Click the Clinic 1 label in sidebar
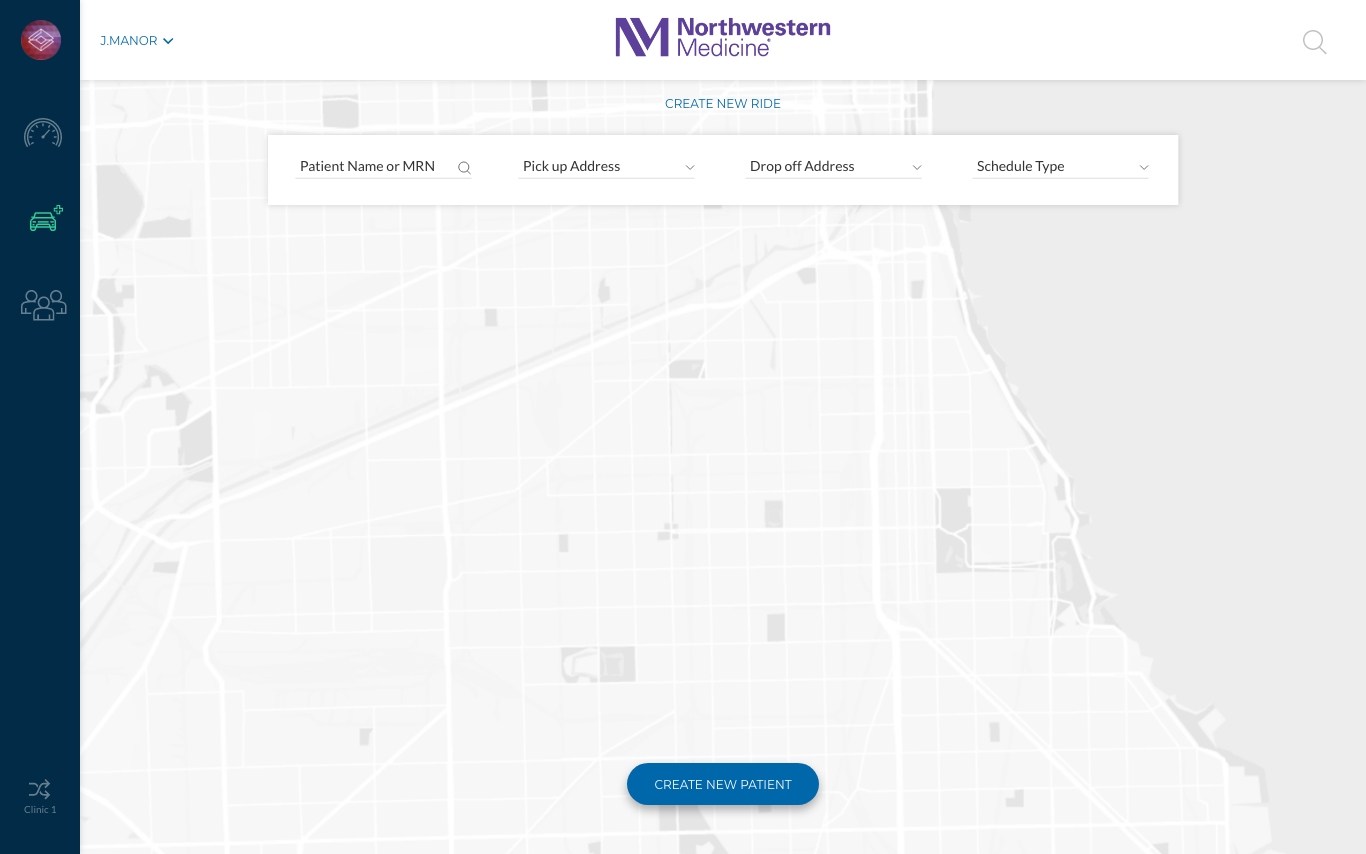1366x854 pixels. pyautogui.click(x=40, y=810)
